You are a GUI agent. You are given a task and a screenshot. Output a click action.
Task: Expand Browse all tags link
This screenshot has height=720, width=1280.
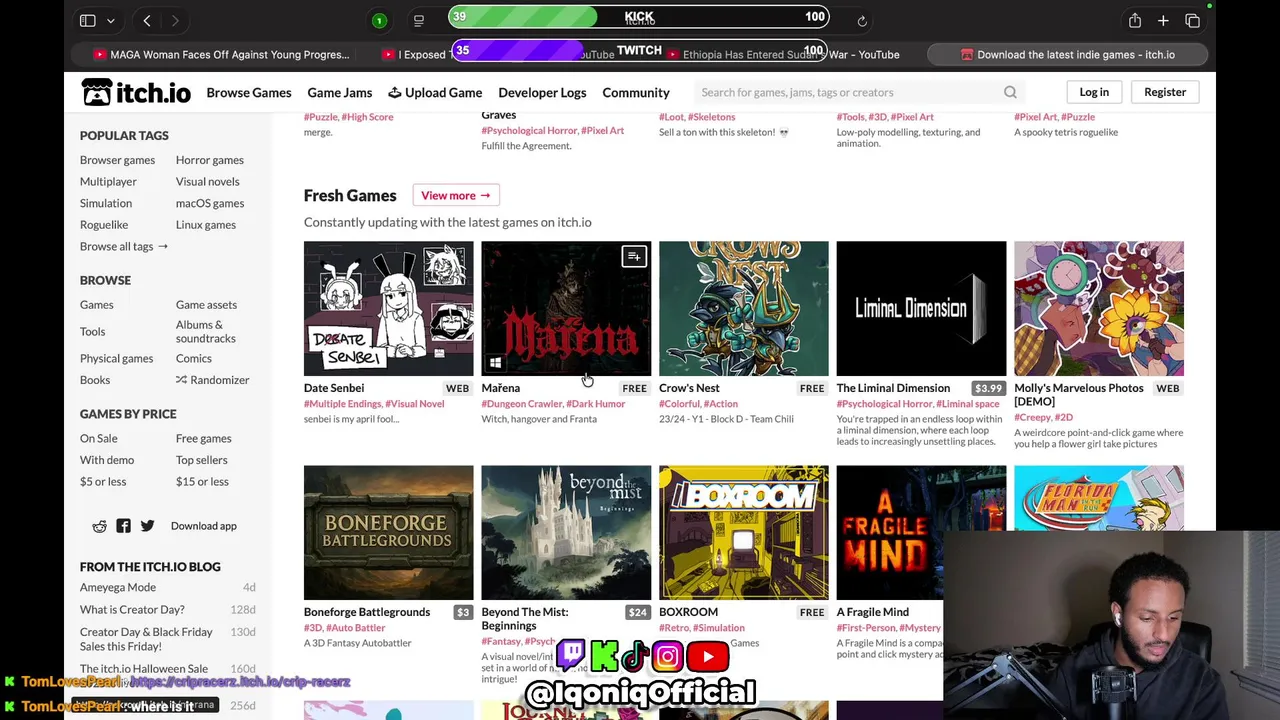(x=124, y=246)
